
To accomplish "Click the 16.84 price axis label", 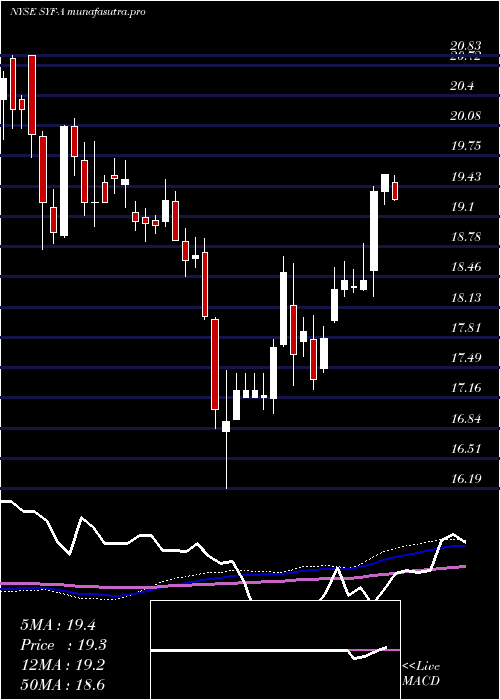I will [465, 419].
